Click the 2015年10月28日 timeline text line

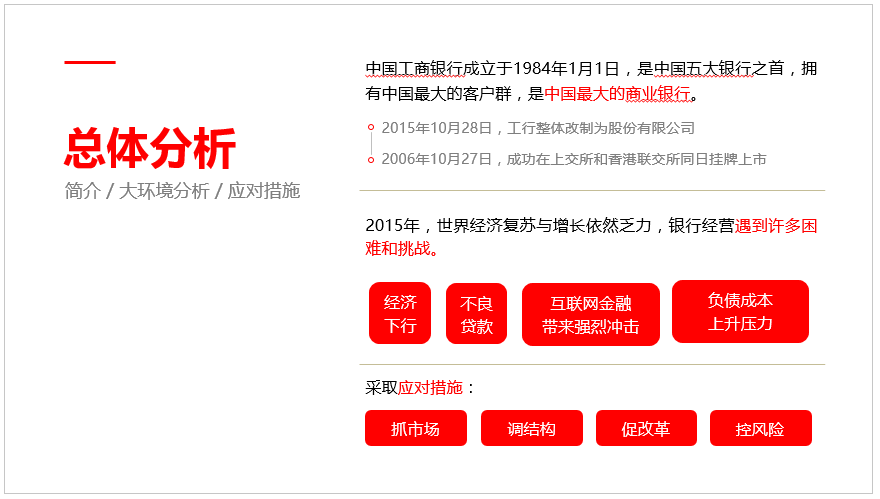[x=538, y=128]
